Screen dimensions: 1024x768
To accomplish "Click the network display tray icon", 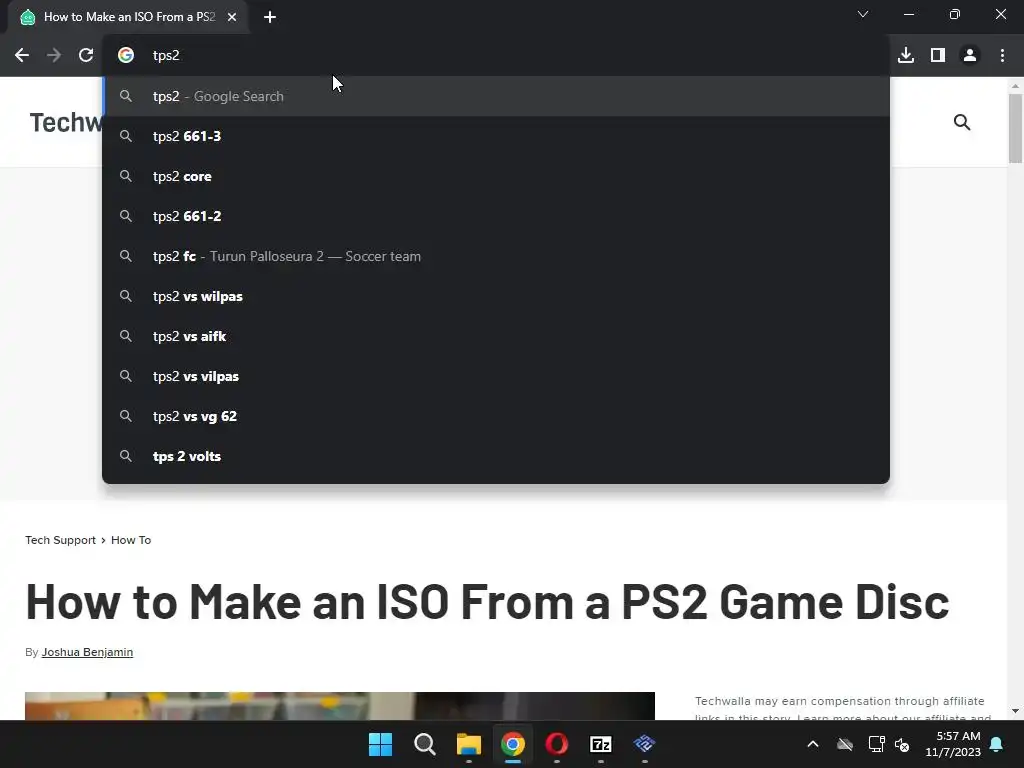I will (x=876, y=744).
